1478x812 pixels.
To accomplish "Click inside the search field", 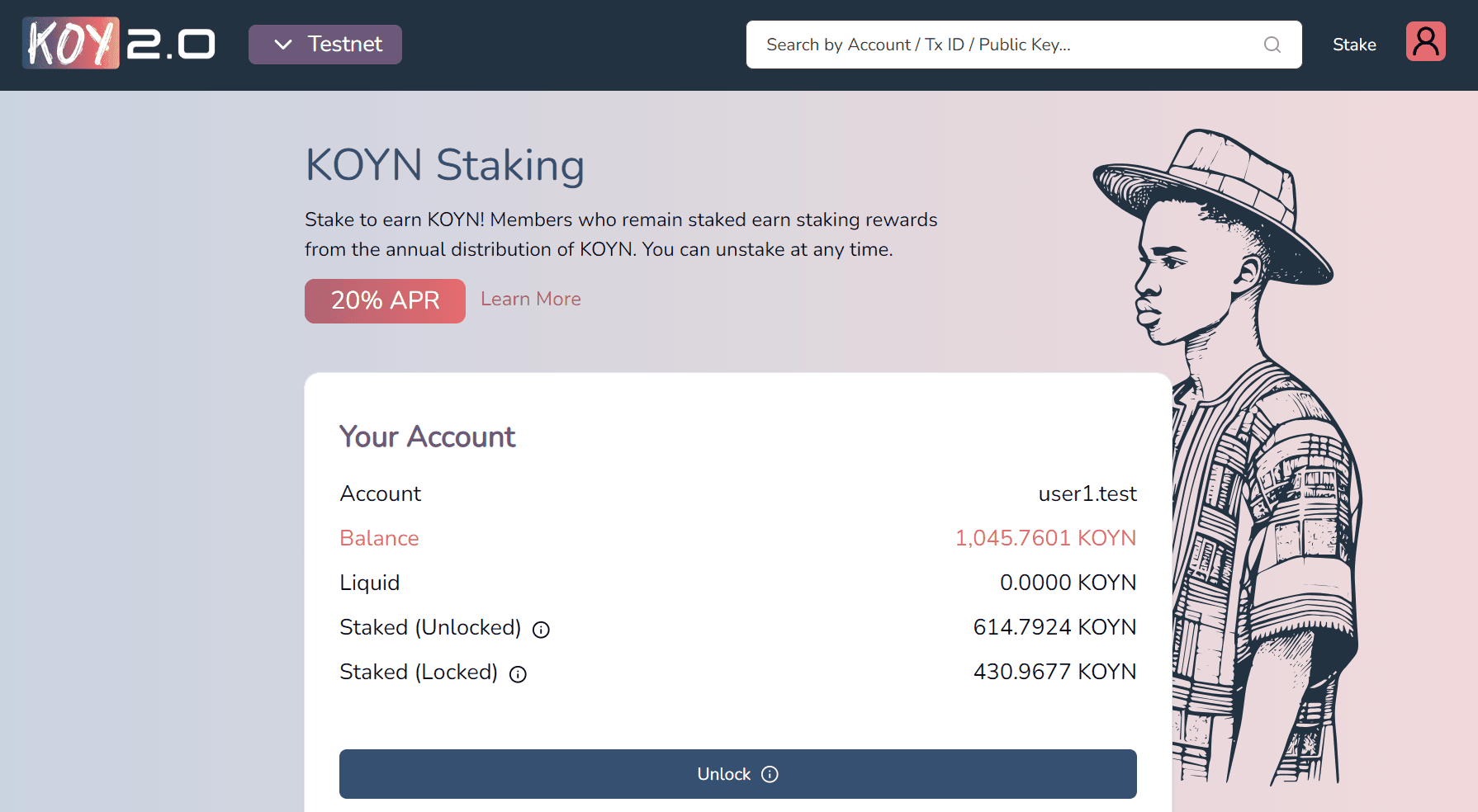I will [991, 45].
